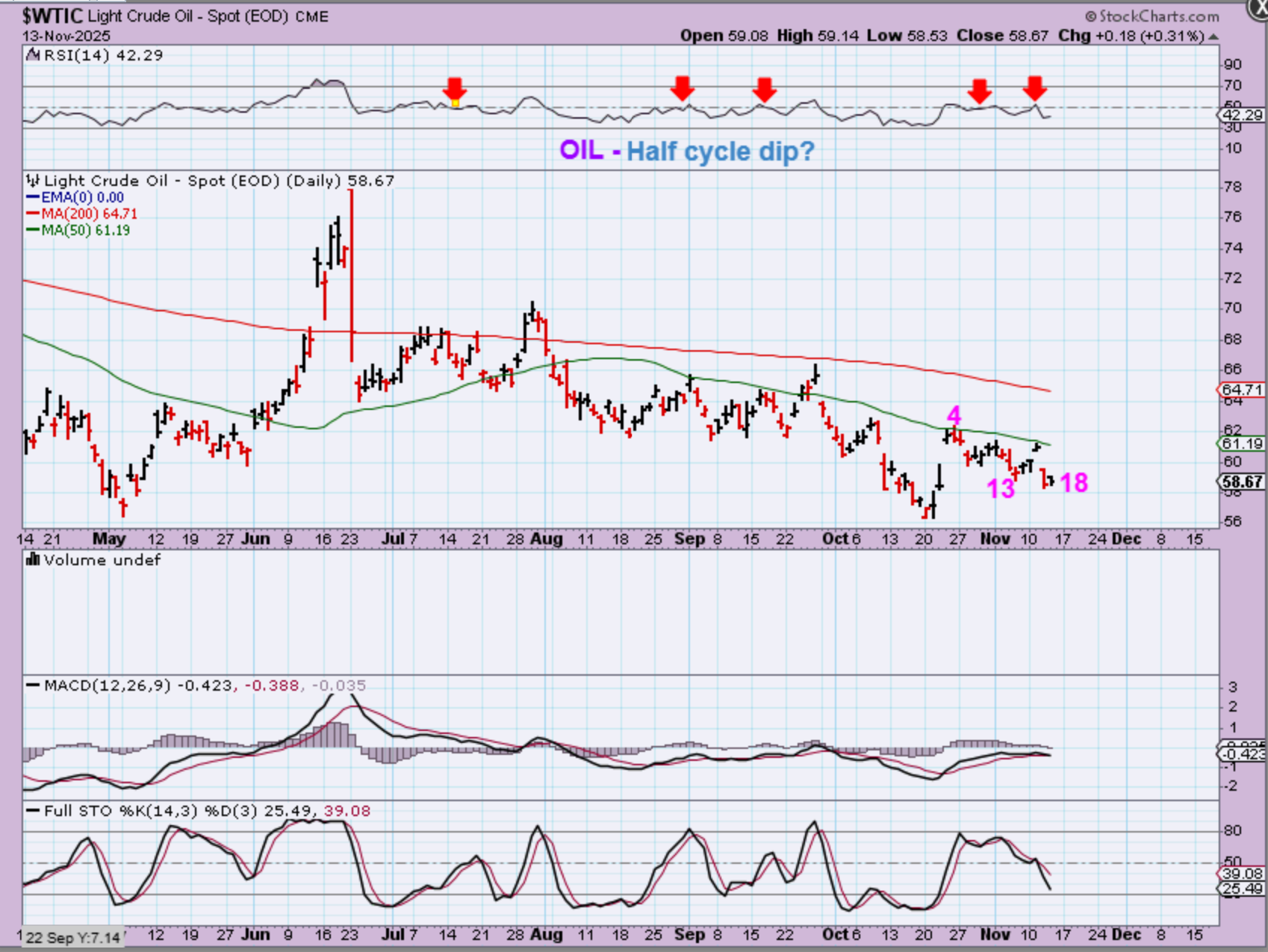Screen dimensions: 1268x952
Task: Click the MA(200) 64.71 legend entry
Action: pos(89,214)
